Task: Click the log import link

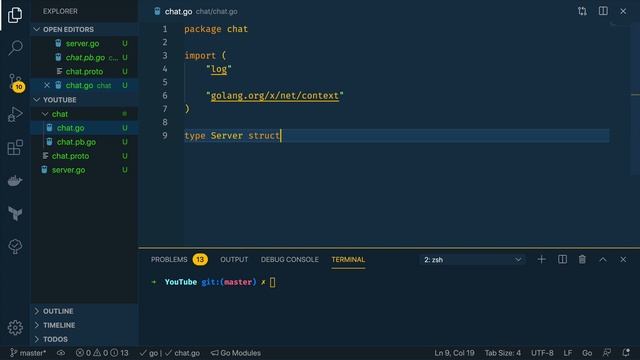Action: [x=219, y=69]
